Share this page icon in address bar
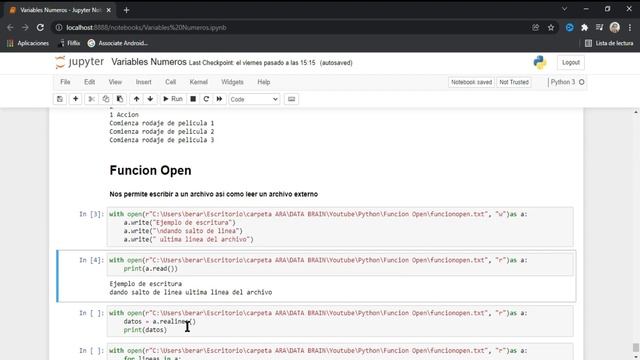This screenshot has width=640, height=360. coord(536,27)
